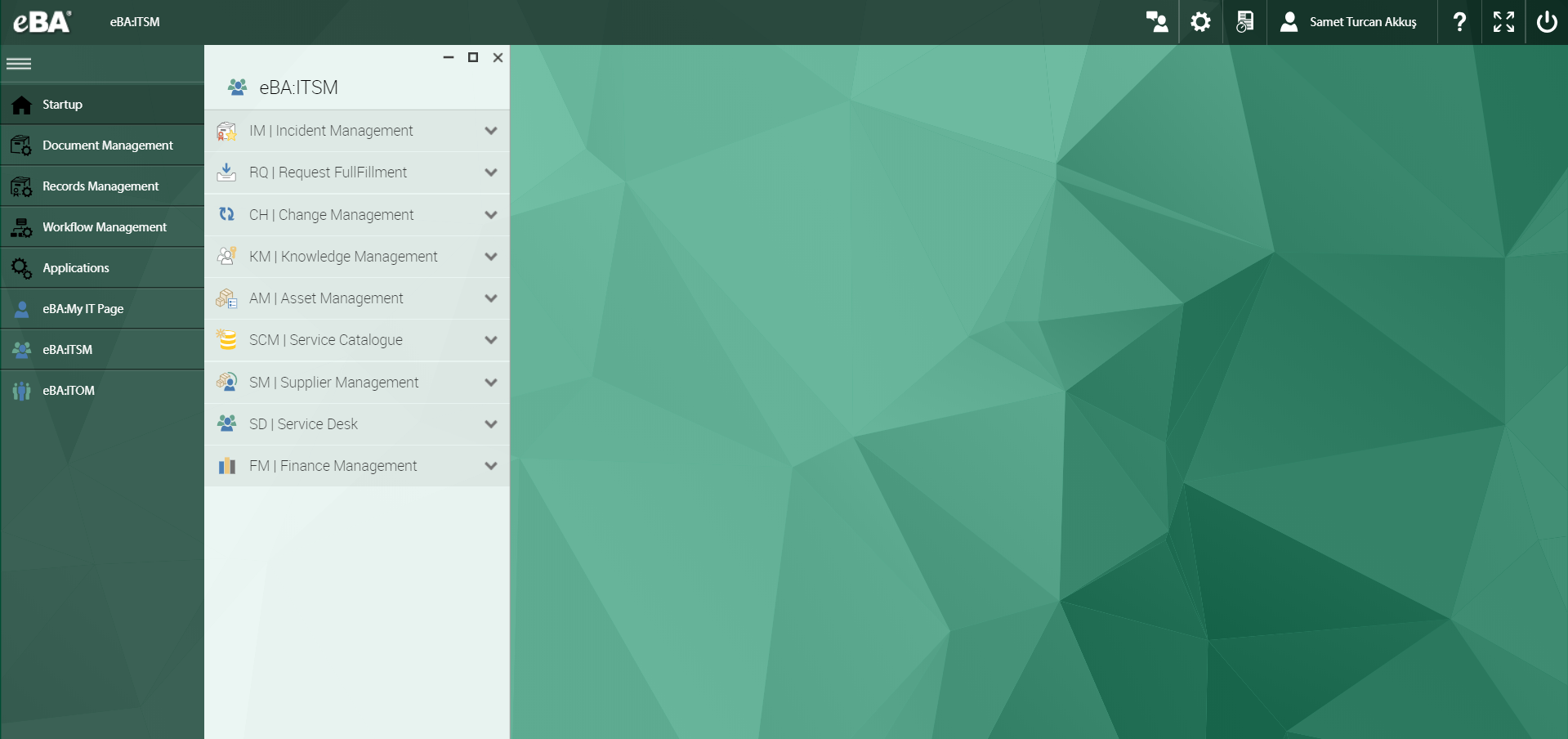The image size is (1568, 739).
Task: Click the eBA:ITOM people icon
Action: click(22, 391)
